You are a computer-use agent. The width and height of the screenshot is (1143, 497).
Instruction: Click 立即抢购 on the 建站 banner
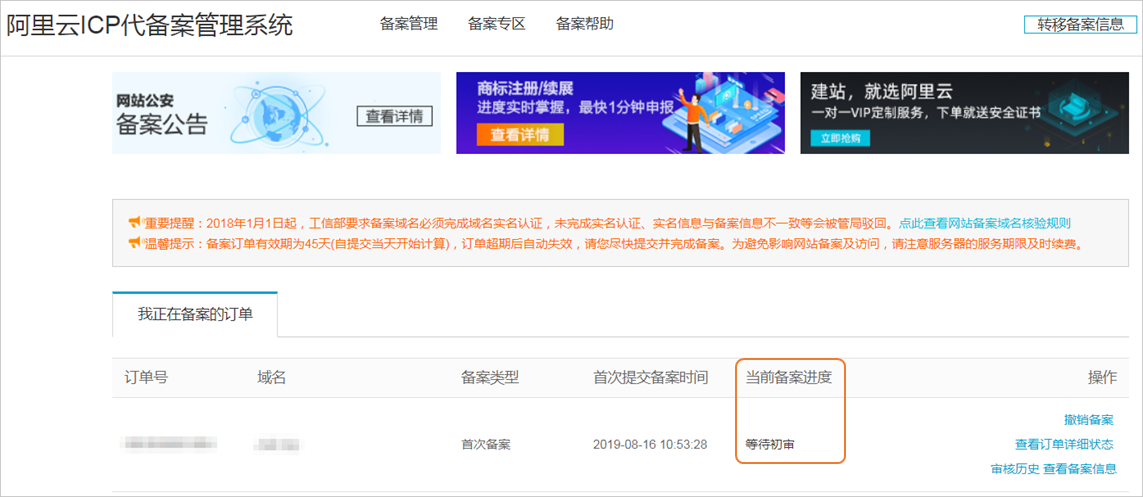(x=840, y=138)
